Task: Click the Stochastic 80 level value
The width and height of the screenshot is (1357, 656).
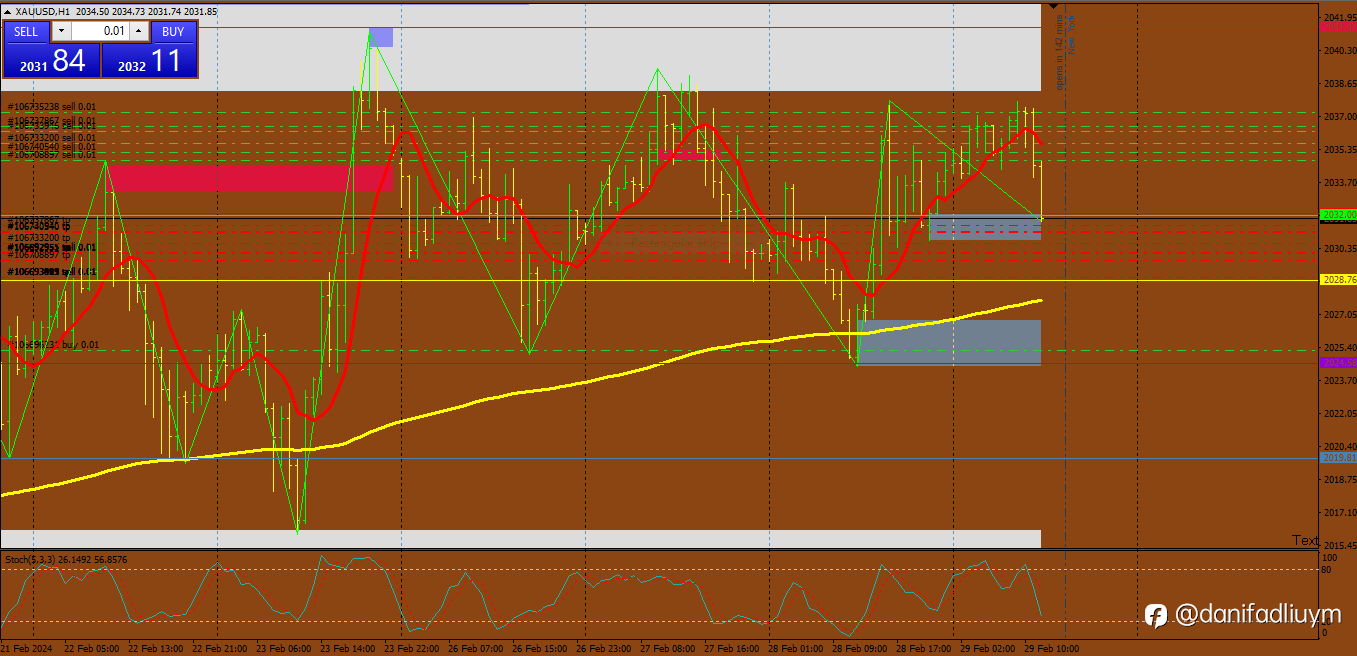Action: click(1327, 570)
